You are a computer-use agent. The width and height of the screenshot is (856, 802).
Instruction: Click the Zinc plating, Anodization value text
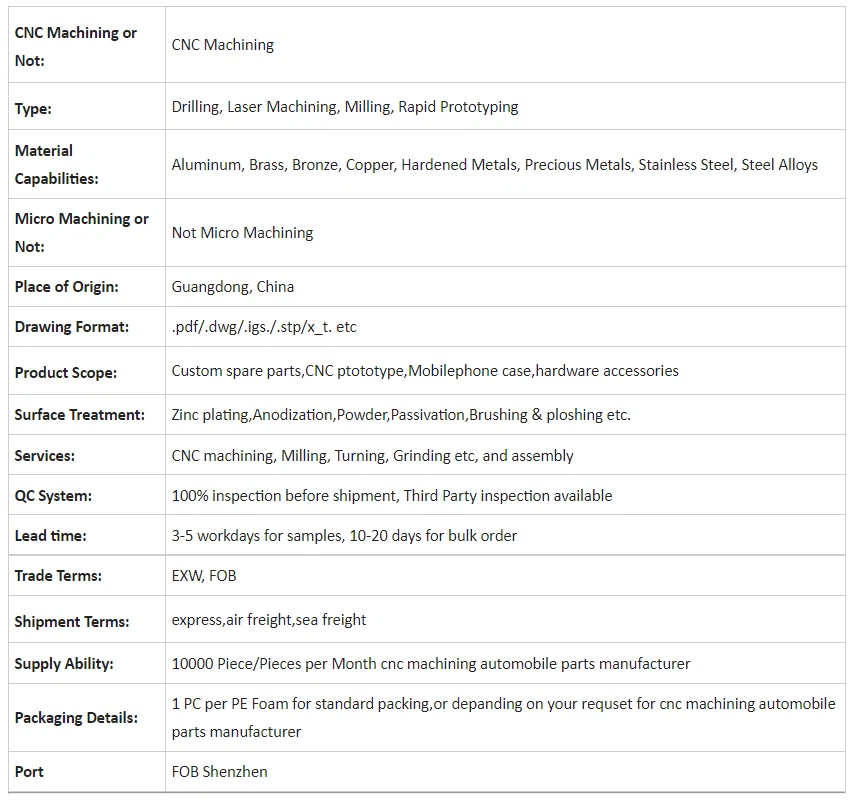click(x=401, y=414)
